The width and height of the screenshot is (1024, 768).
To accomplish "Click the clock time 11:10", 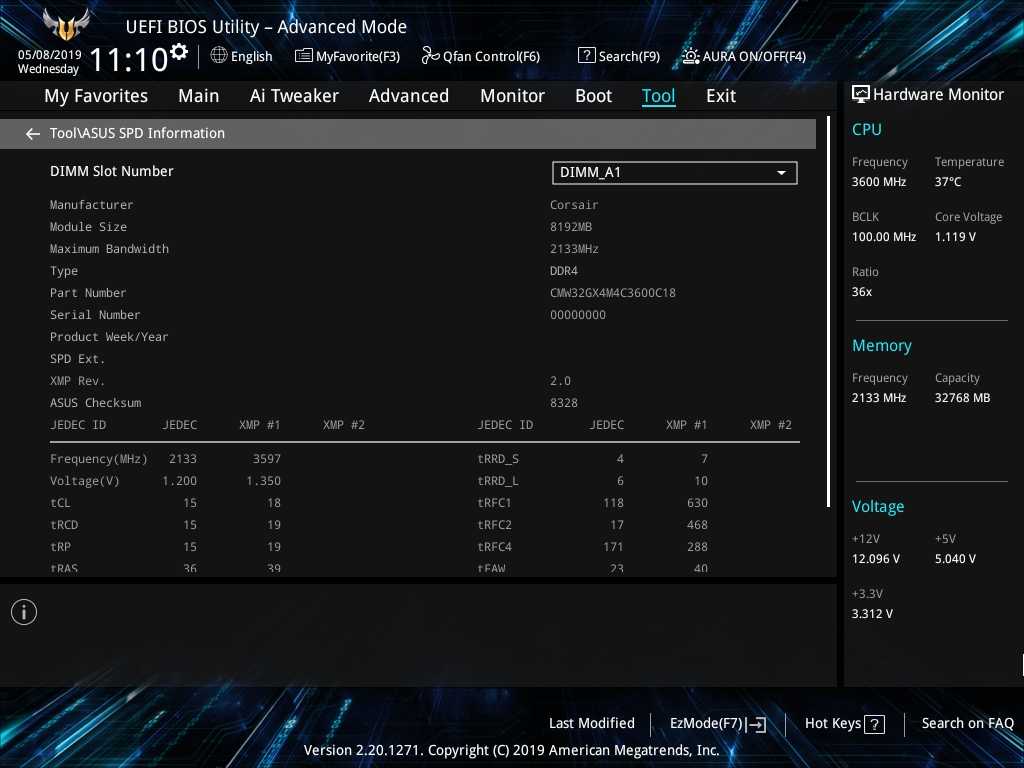I will [129, 60].
